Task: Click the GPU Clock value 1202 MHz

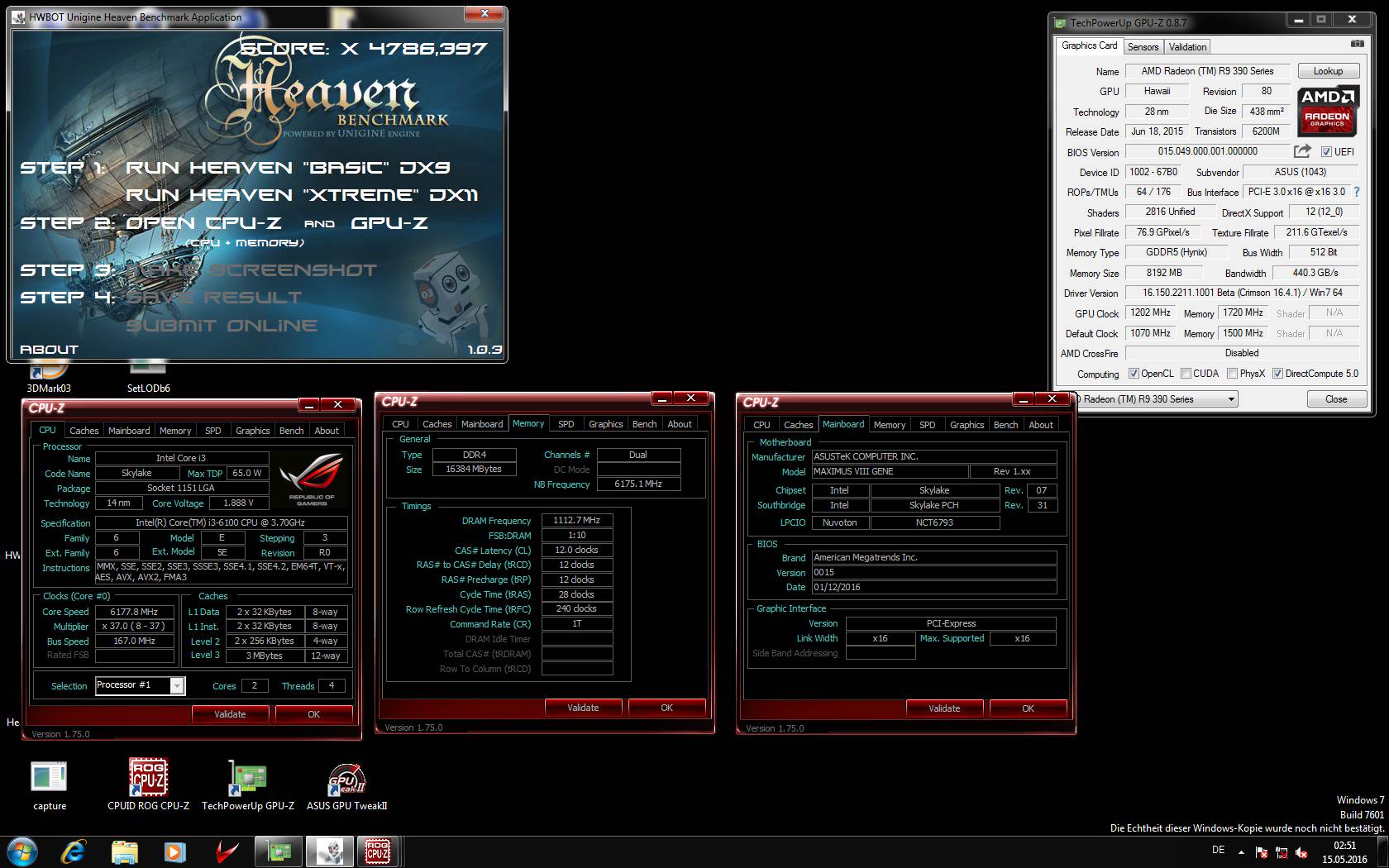Action: [1150, 312]
